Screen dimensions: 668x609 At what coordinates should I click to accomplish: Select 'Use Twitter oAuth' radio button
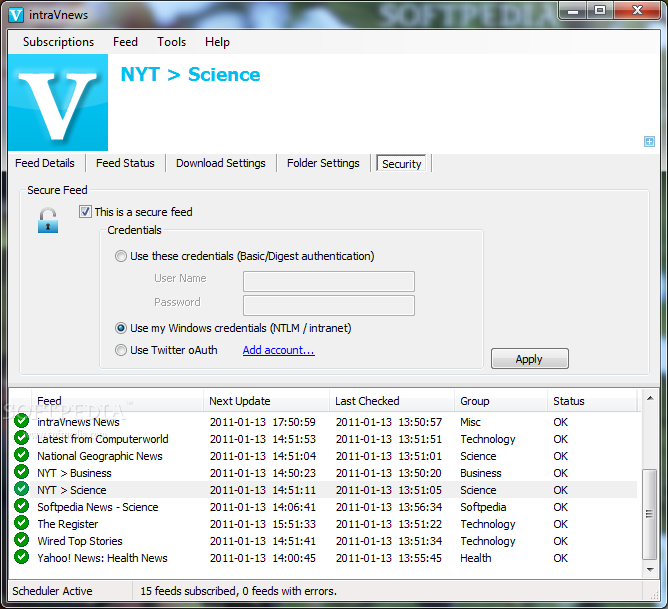[x=121, y=350]
